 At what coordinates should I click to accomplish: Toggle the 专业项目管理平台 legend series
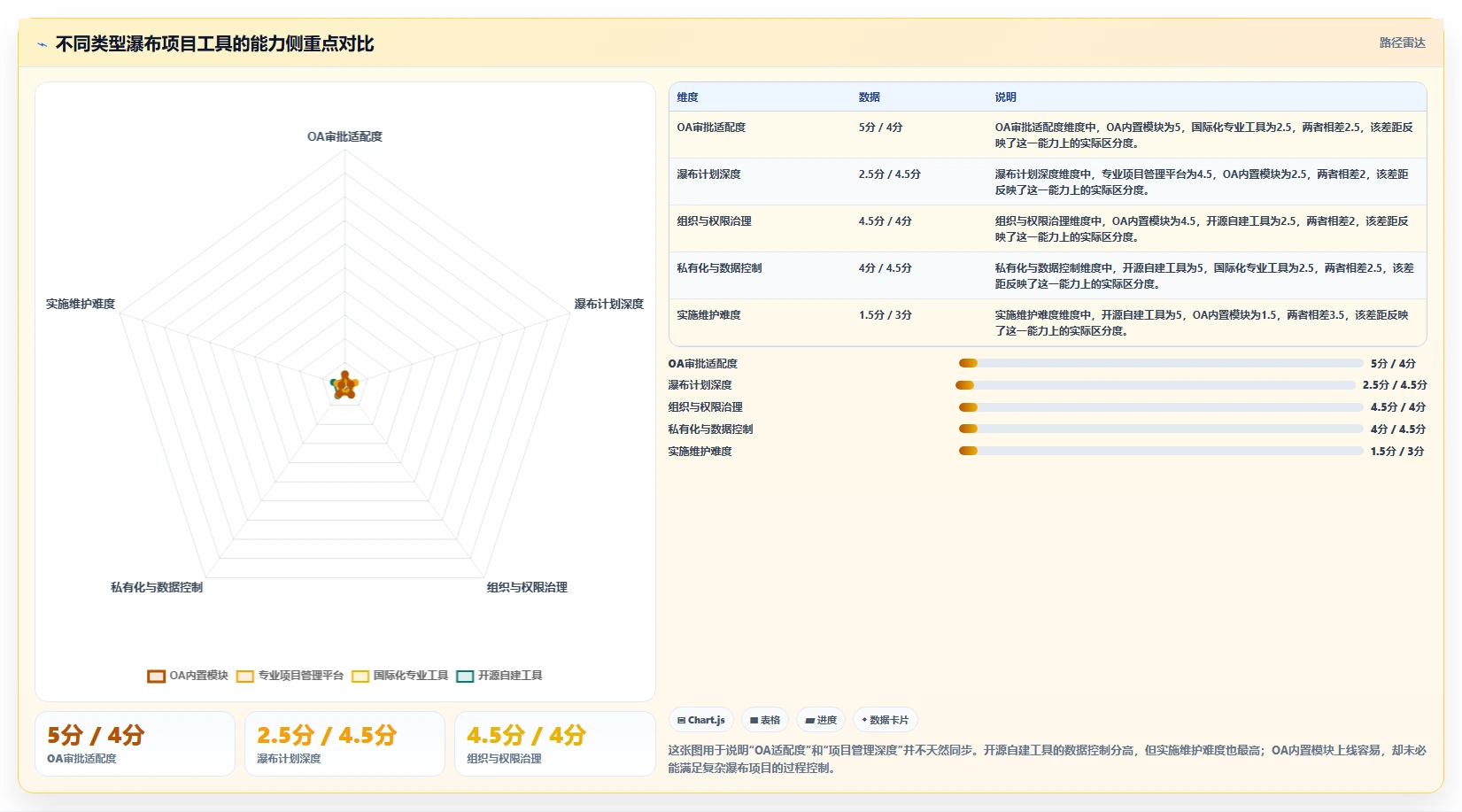(x=290, y=676)
